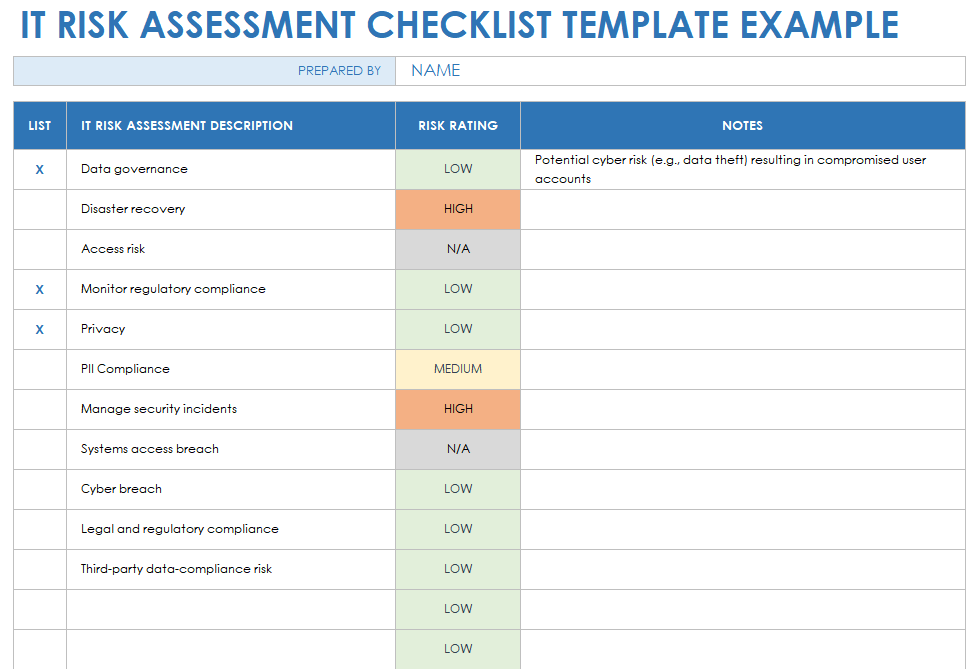Open the MEDIUM rating for PII Compliance
979x669 pixels.
pos(458,370)
